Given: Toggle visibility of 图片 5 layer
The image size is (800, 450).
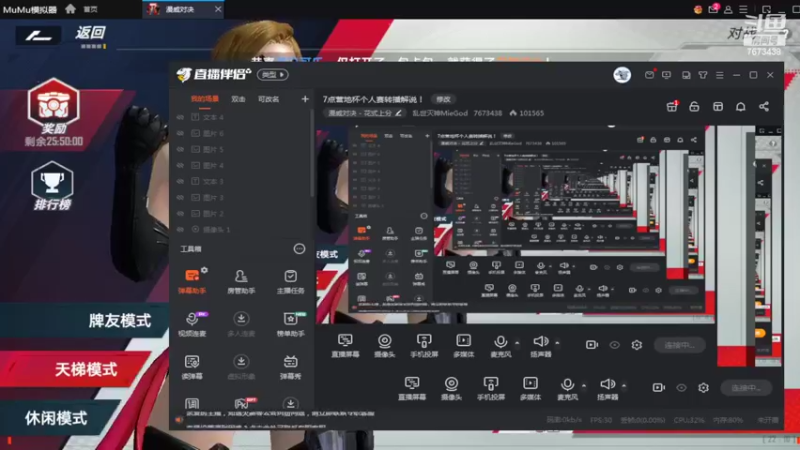Looking at the screenshot, I should pyautogui.click(x=180, y=149).
